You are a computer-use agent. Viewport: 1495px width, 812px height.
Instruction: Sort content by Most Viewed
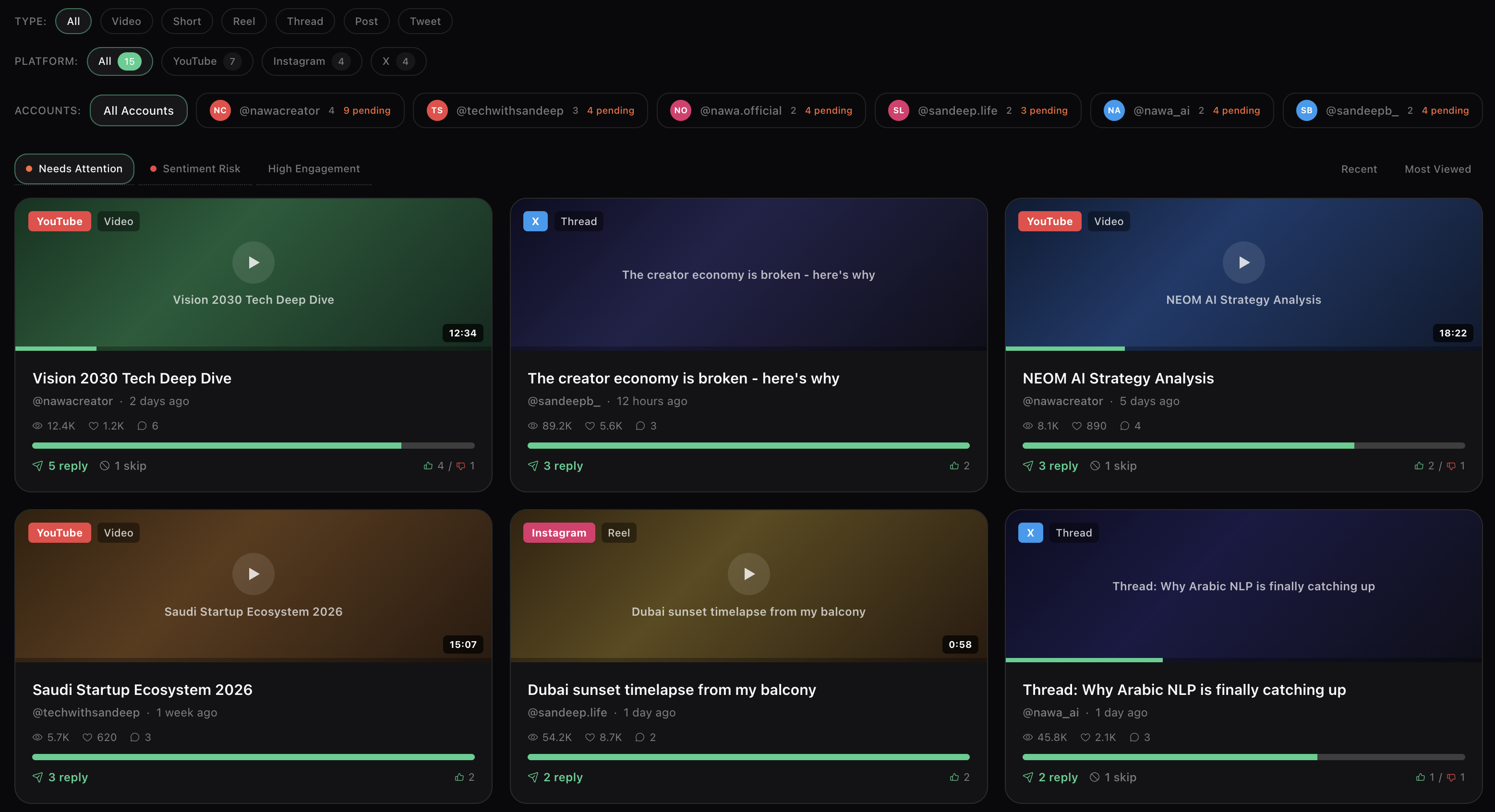[1437, 169]
